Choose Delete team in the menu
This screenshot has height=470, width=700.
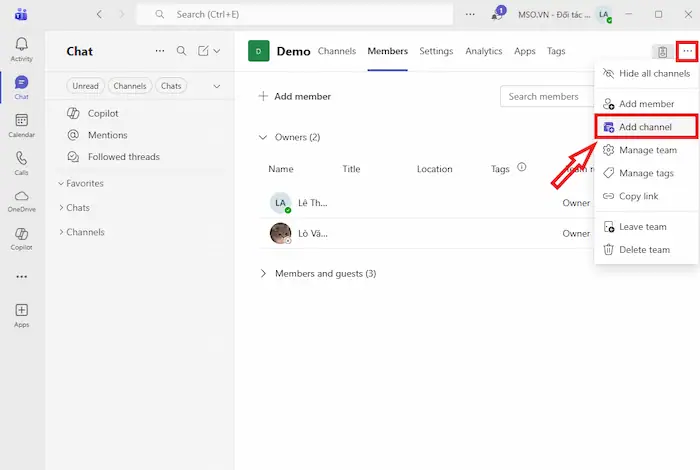click(x=644, y=250)
